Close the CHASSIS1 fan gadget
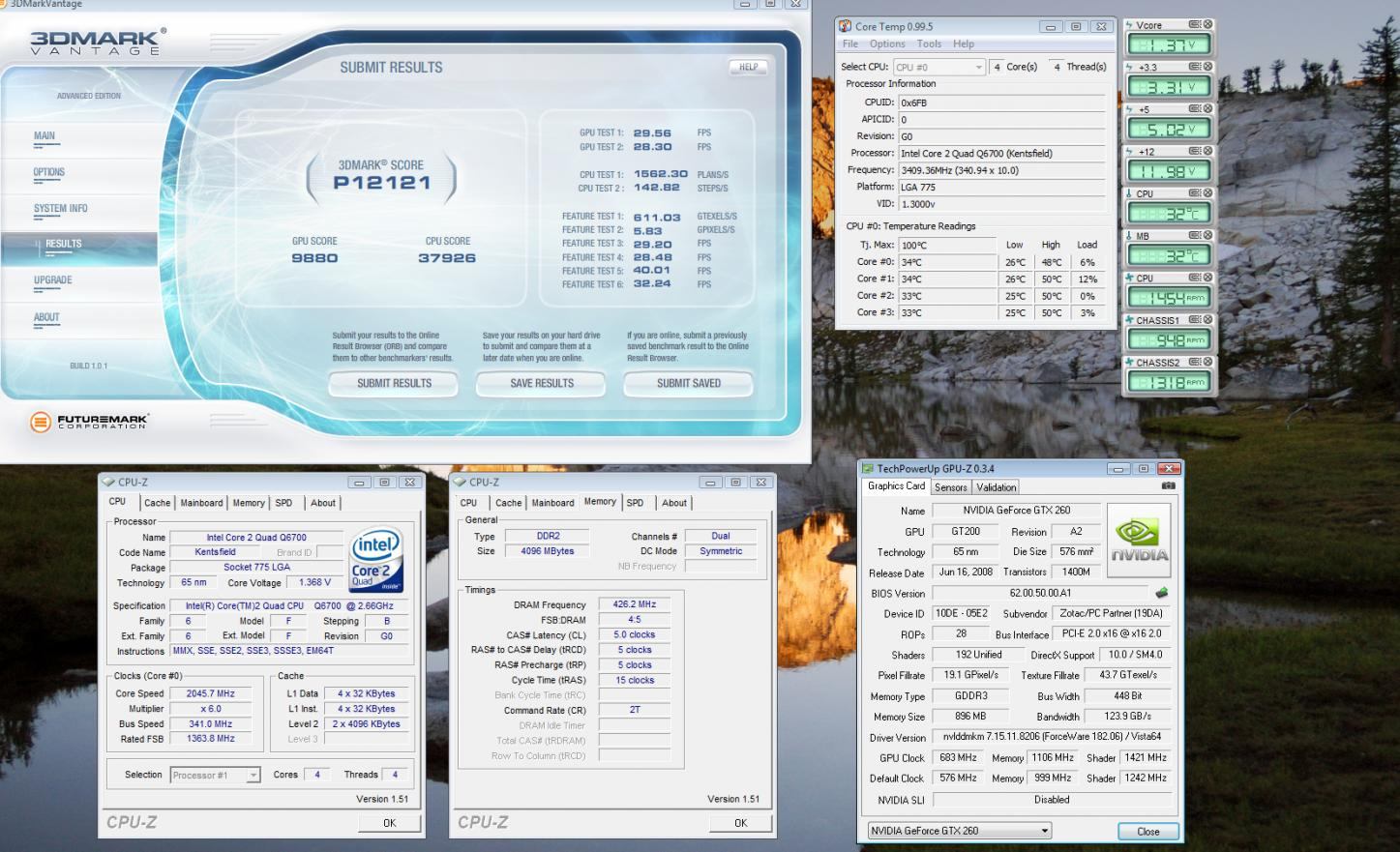 [1207, 319]
